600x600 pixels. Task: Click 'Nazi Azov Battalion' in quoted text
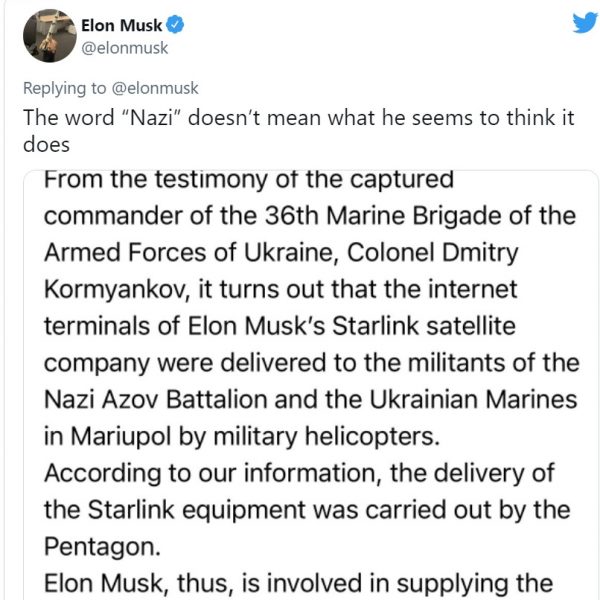(x=156, y=399)
